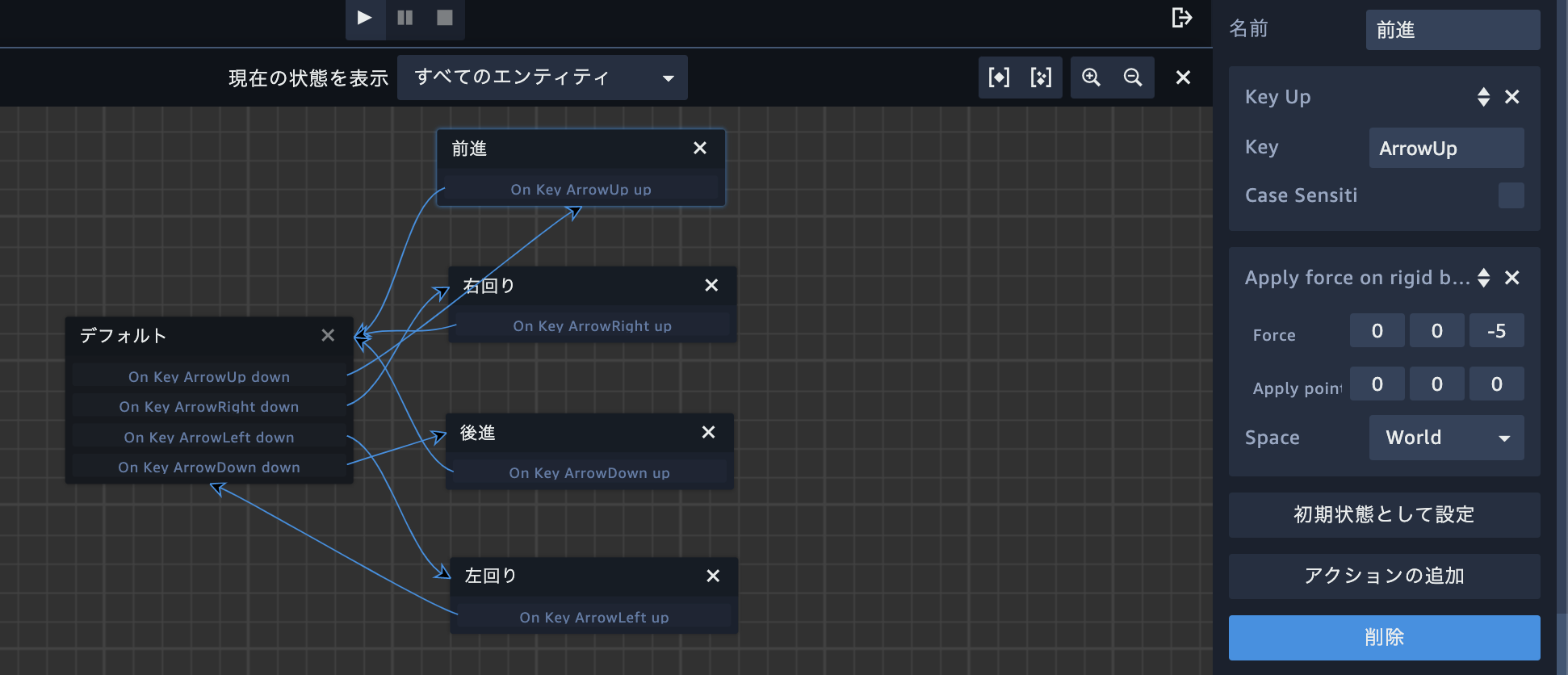Click the On Key ArrowLeft up transition

(x=593, y=618)
